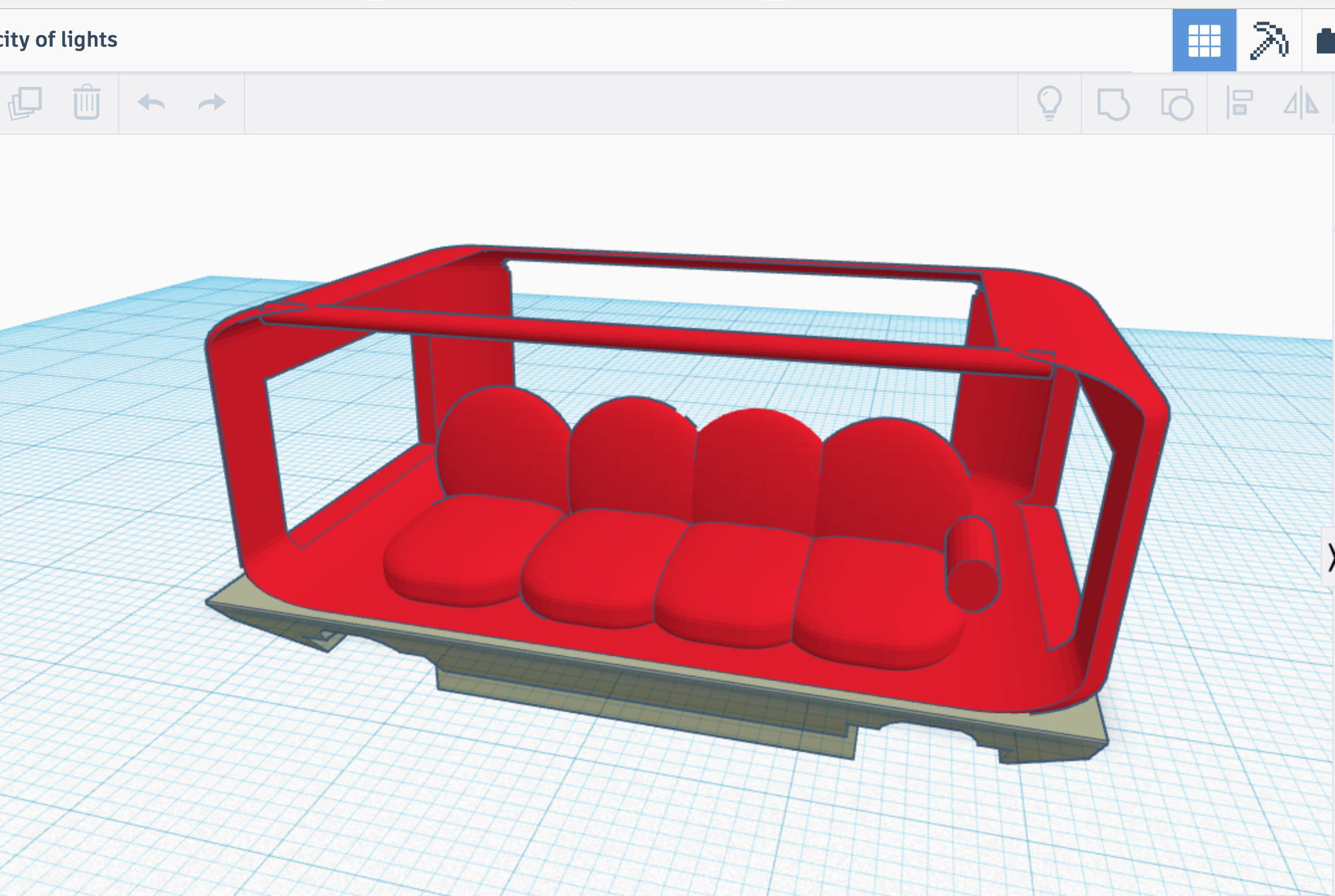This screenshot has height=896, width=1335.
Task: Select the 3D design grid view icon
Action: (1204, 40)
